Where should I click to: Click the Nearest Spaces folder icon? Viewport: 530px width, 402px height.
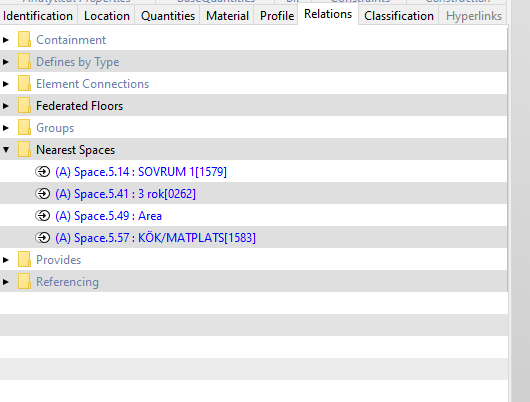[24, 149]
